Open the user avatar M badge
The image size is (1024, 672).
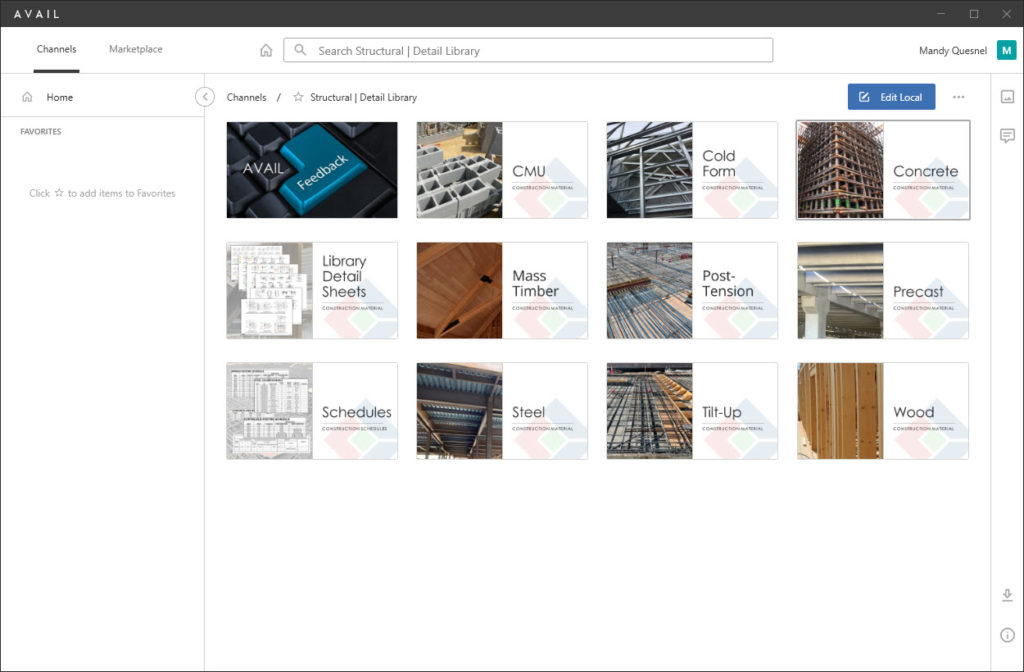pos(1006,50)
